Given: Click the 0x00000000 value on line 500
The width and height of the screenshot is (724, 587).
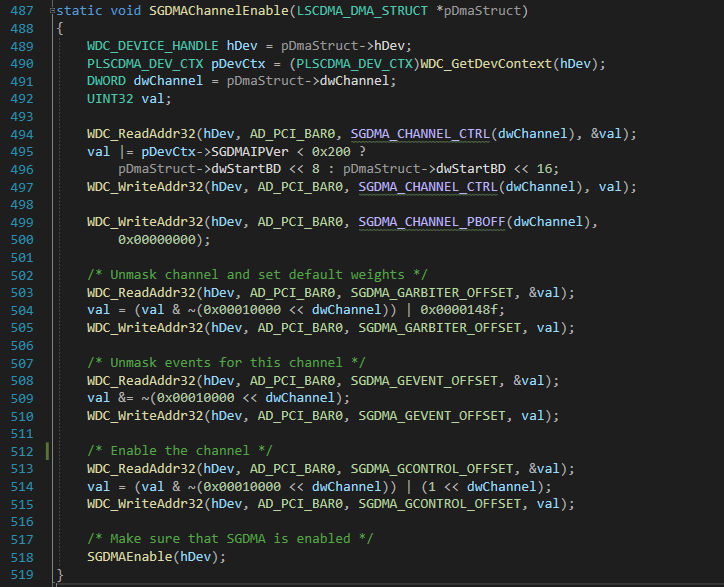Looking at the screenshot, I should coord(157,239).
